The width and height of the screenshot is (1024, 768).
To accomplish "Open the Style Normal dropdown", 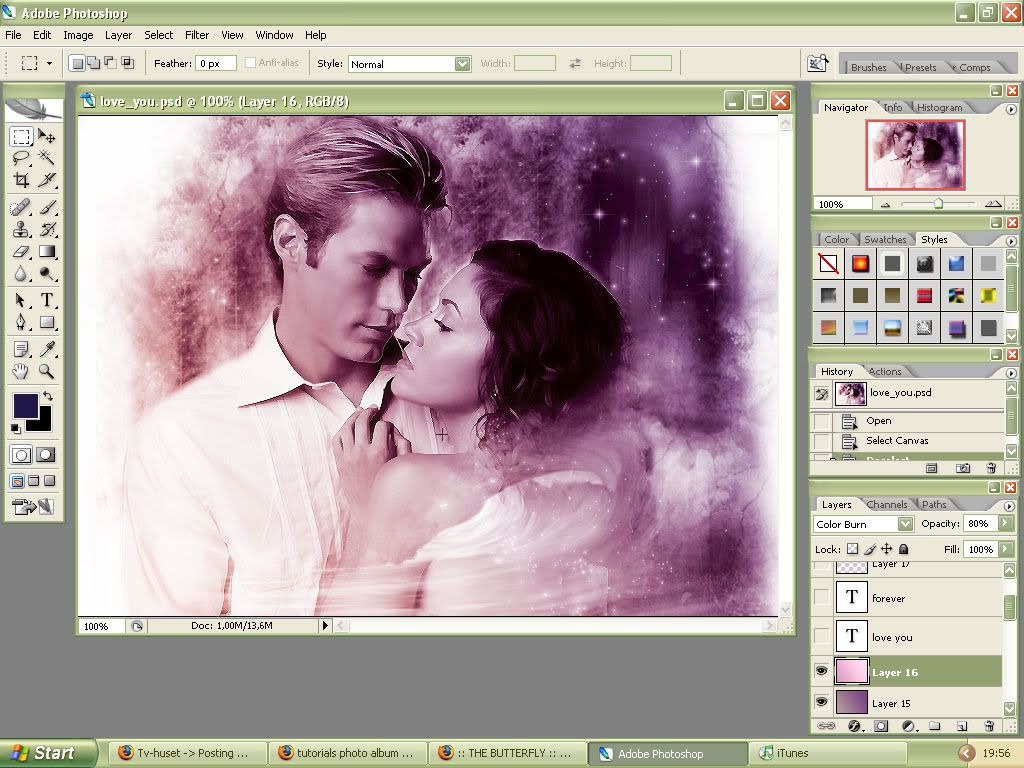I will 462,64.
